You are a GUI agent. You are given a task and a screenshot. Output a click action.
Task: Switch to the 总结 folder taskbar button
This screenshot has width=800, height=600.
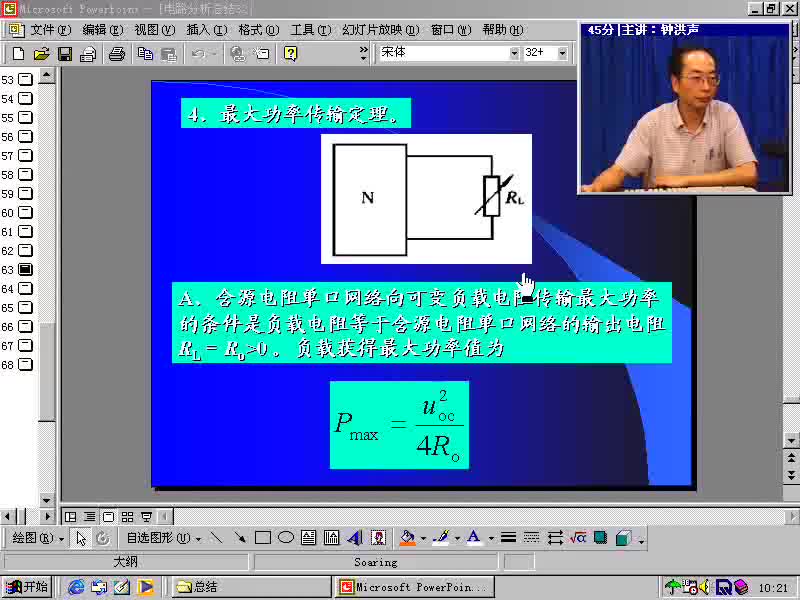tap(251, 587)
